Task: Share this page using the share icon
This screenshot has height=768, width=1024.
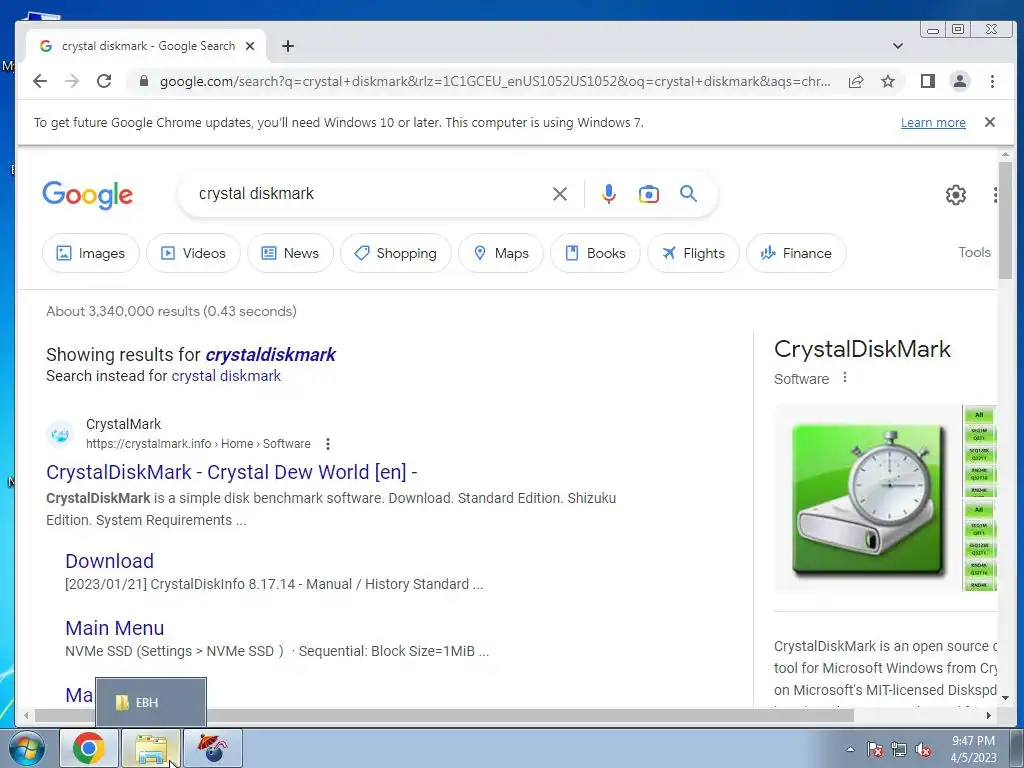Action: (x=856, y=81)
